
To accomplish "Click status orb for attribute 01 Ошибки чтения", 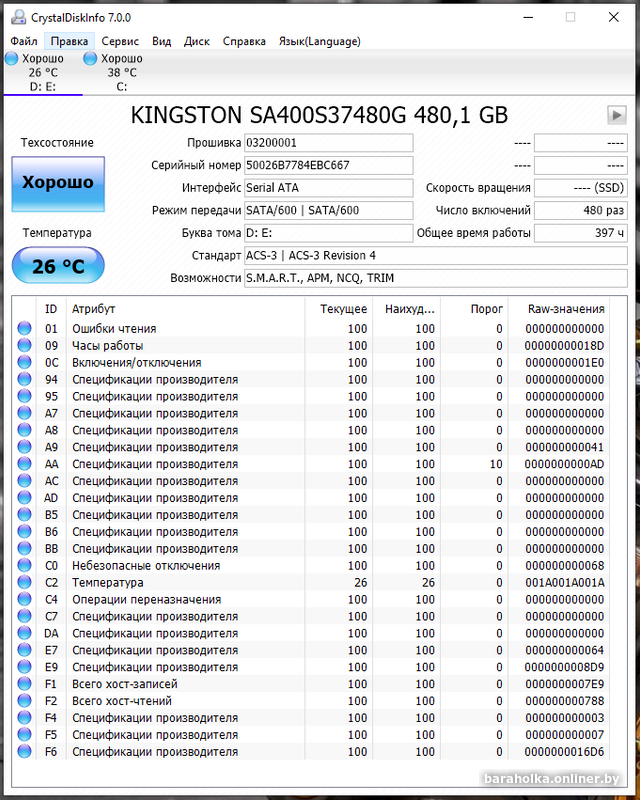I will pyautogui.click(x=24, y=328).
